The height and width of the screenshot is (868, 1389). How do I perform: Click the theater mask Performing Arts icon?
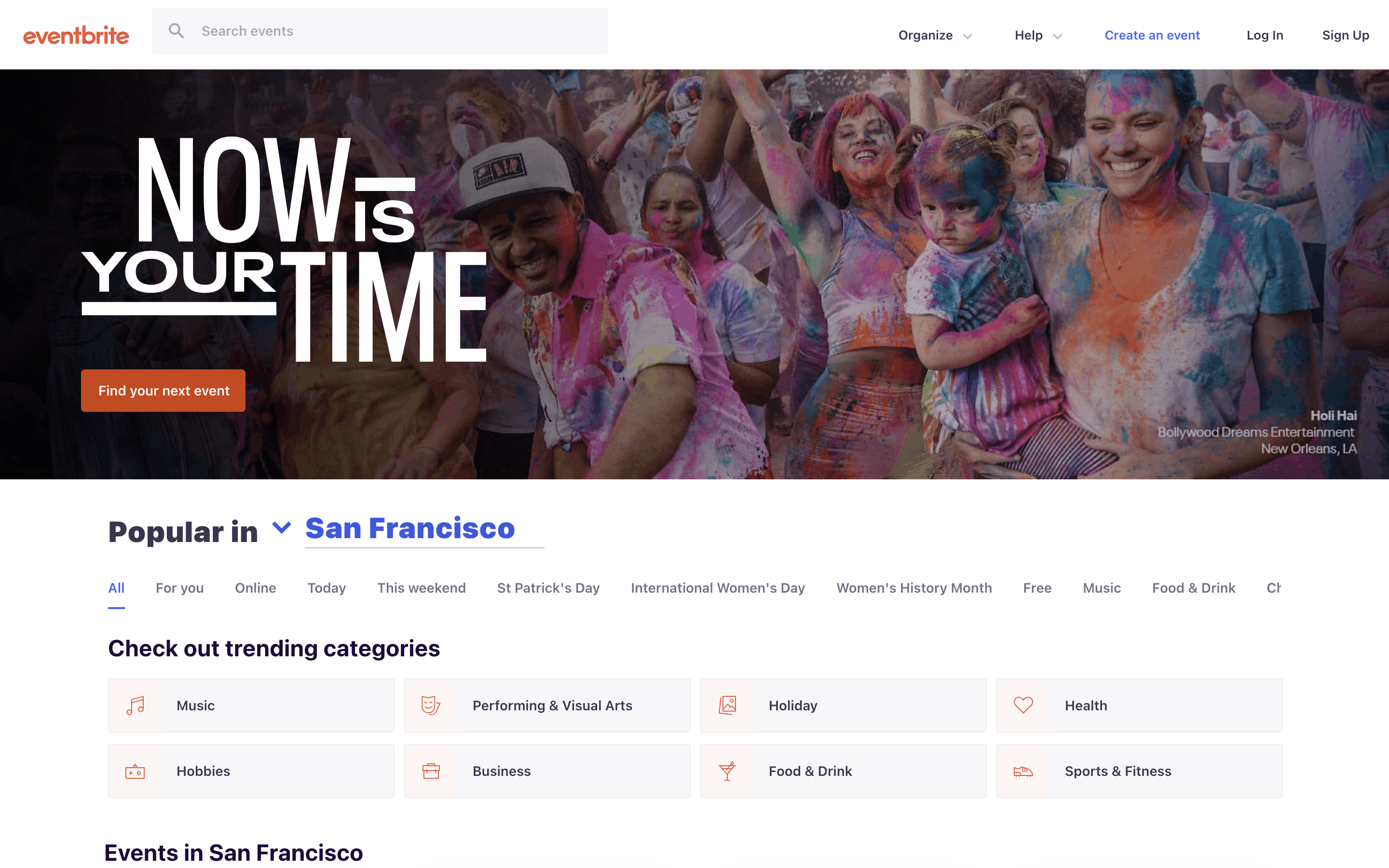coord(431,705)
